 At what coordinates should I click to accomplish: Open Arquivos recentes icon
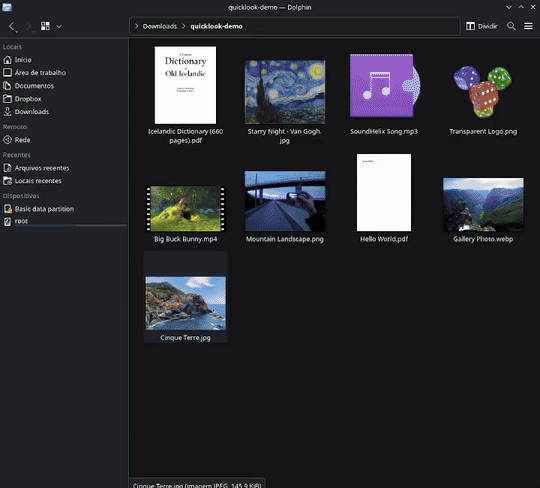coord(7,168)
